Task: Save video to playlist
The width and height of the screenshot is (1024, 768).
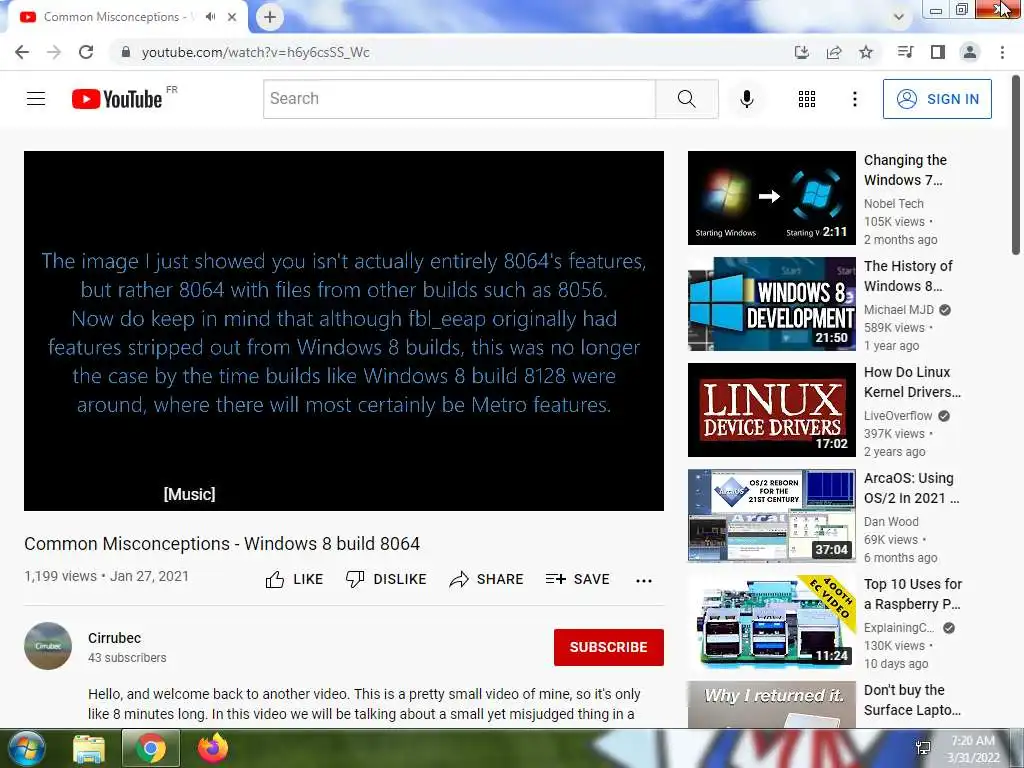Action: coord(577,579)
